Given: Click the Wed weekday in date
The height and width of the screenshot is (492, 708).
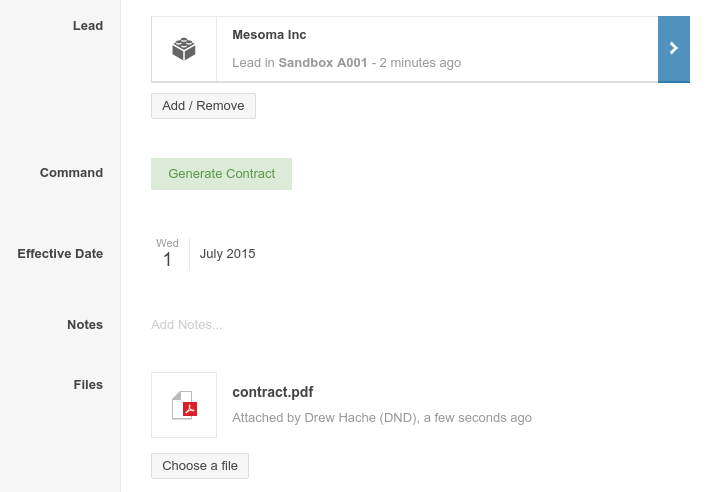Looking at the screenshot, I should coord(167,243).
